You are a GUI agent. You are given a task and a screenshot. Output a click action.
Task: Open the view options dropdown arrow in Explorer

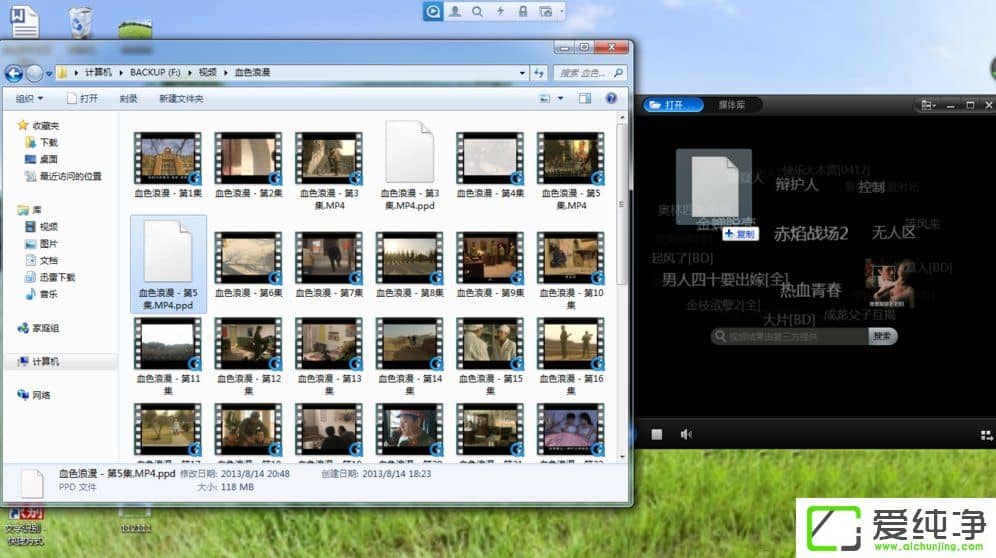[x=560, y=98]
